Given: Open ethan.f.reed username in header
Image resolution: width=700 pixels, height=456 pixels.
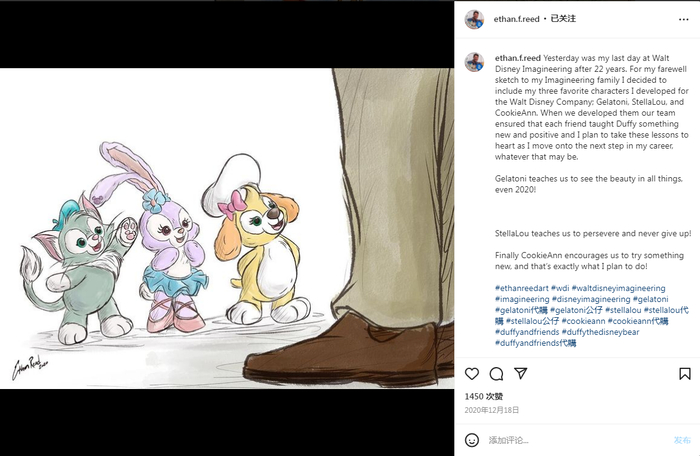Looking at the screenshot, I should coord(517,19).
